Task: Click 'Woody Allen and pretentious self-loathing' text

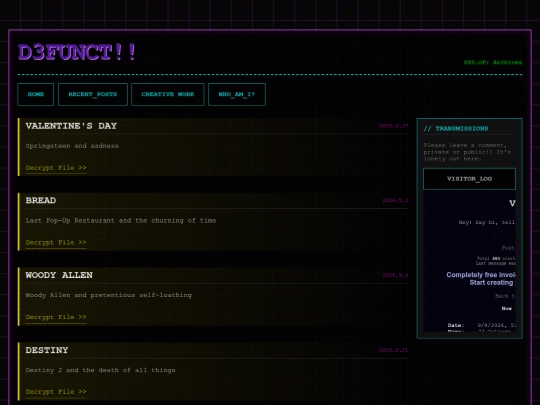Action: 108,295
